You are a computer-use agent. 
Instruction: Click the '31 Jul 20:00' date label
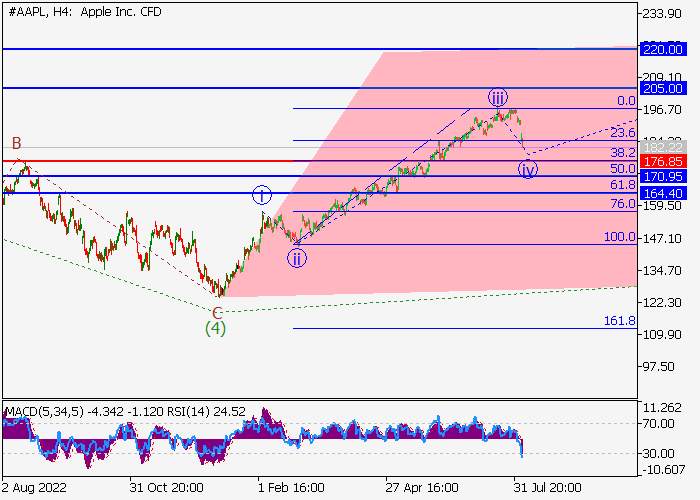click(x=547, y=488)
